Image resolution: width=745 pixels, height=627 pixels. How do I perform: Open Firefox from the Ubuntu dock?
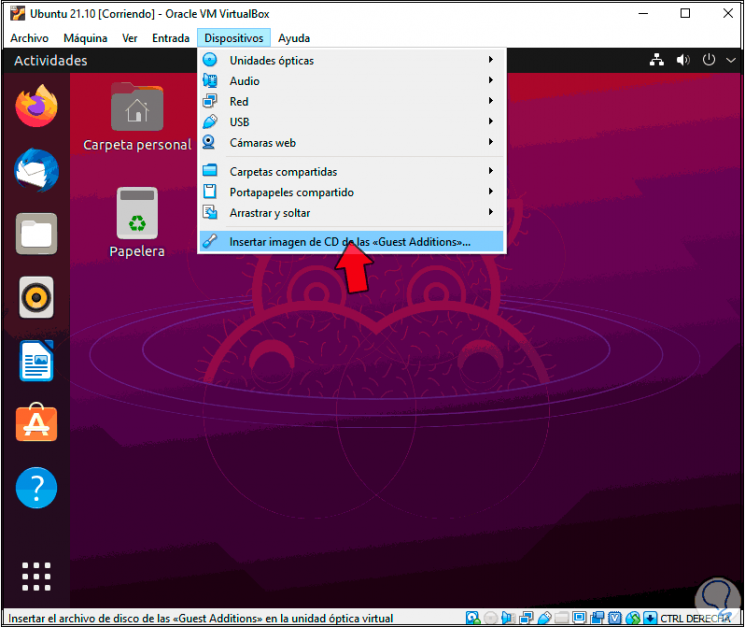pyautogui.click(x=37, y=105)
